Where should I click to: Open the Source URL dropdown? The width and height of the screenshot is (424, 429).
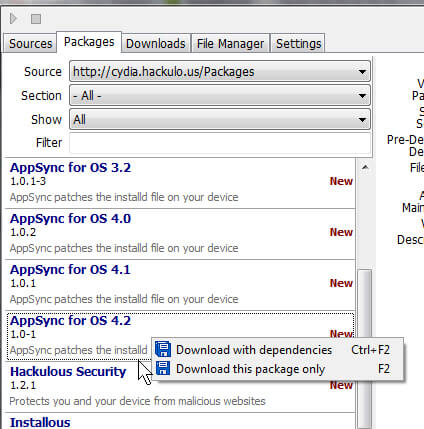pyautogui.click(x=220, y=71)
